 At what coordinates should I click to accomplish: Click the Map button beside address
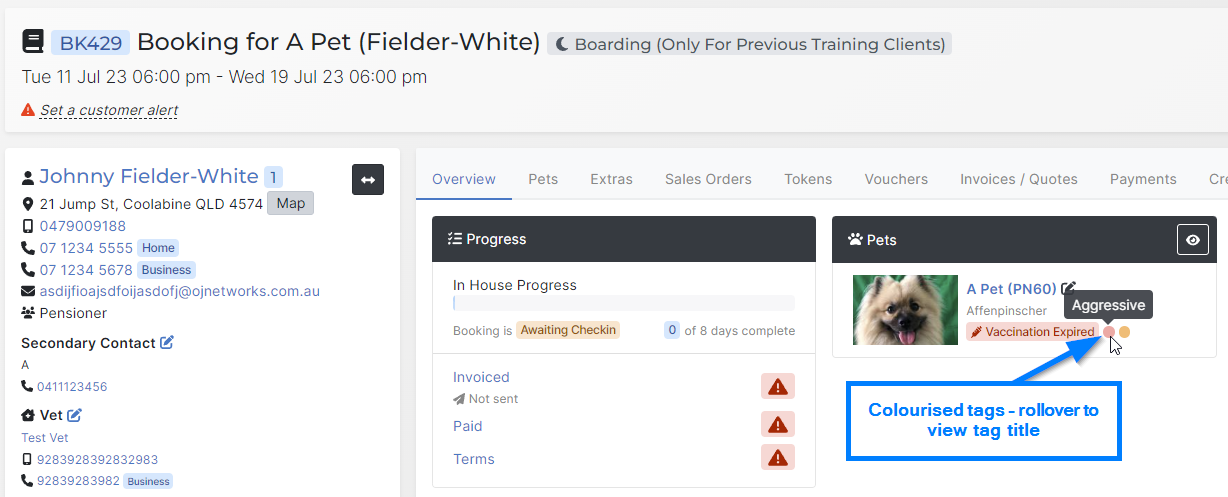click(x=290, y=203)
